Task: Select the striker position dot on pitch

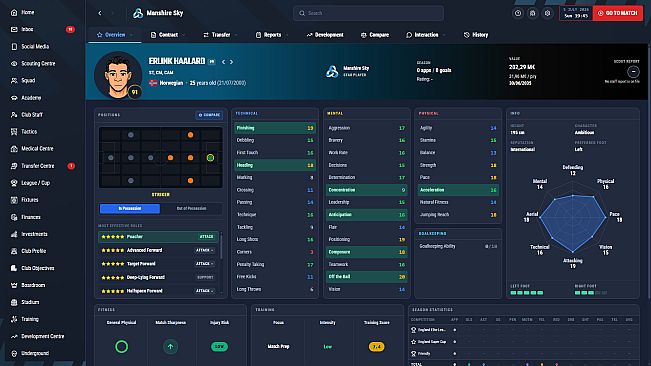Action: tap(210, 158)
